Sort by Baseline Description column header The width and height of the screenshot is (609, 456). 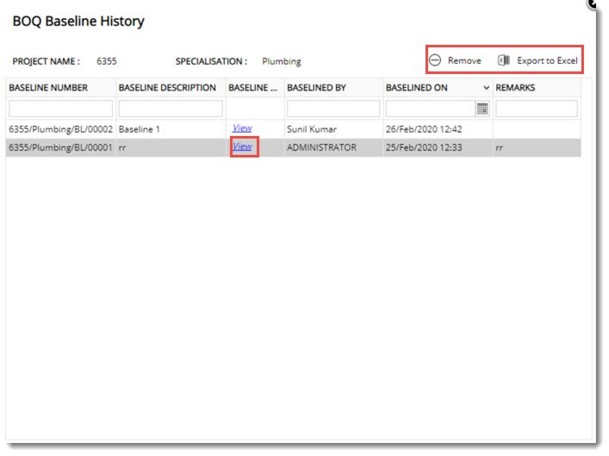pyautogui.click(x=167, y=88)
